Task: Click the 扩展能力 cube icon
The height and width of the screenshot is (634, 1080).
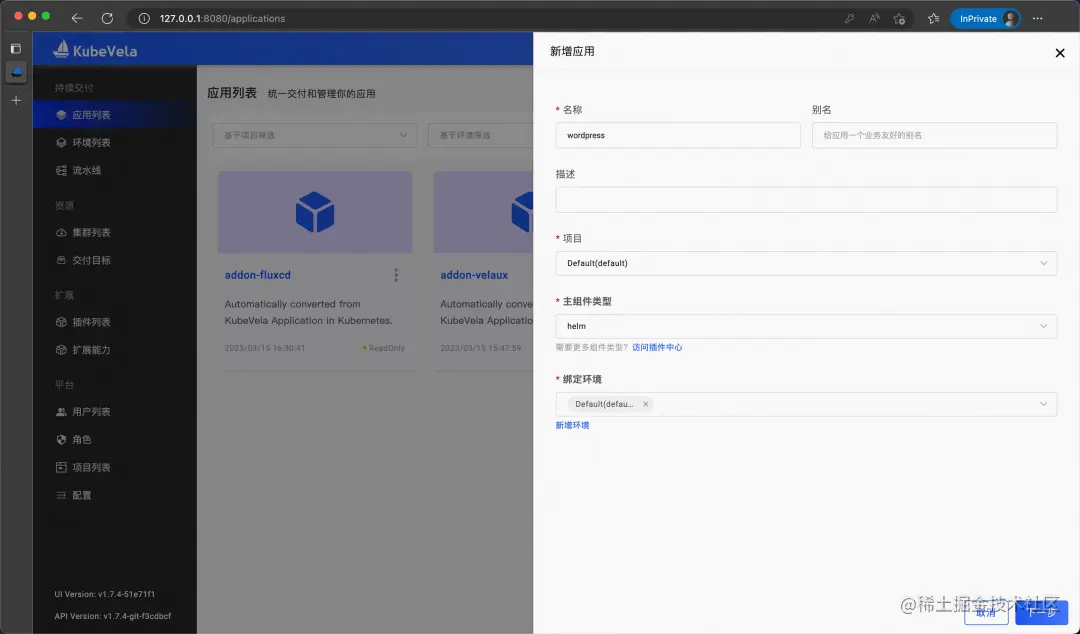Action: click(x=61, y=350)
